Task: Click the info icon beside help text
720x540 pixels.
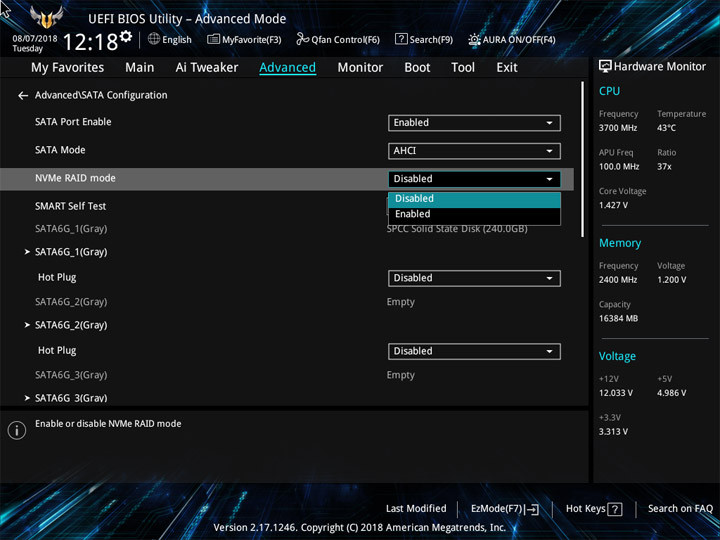Action: 17,430
